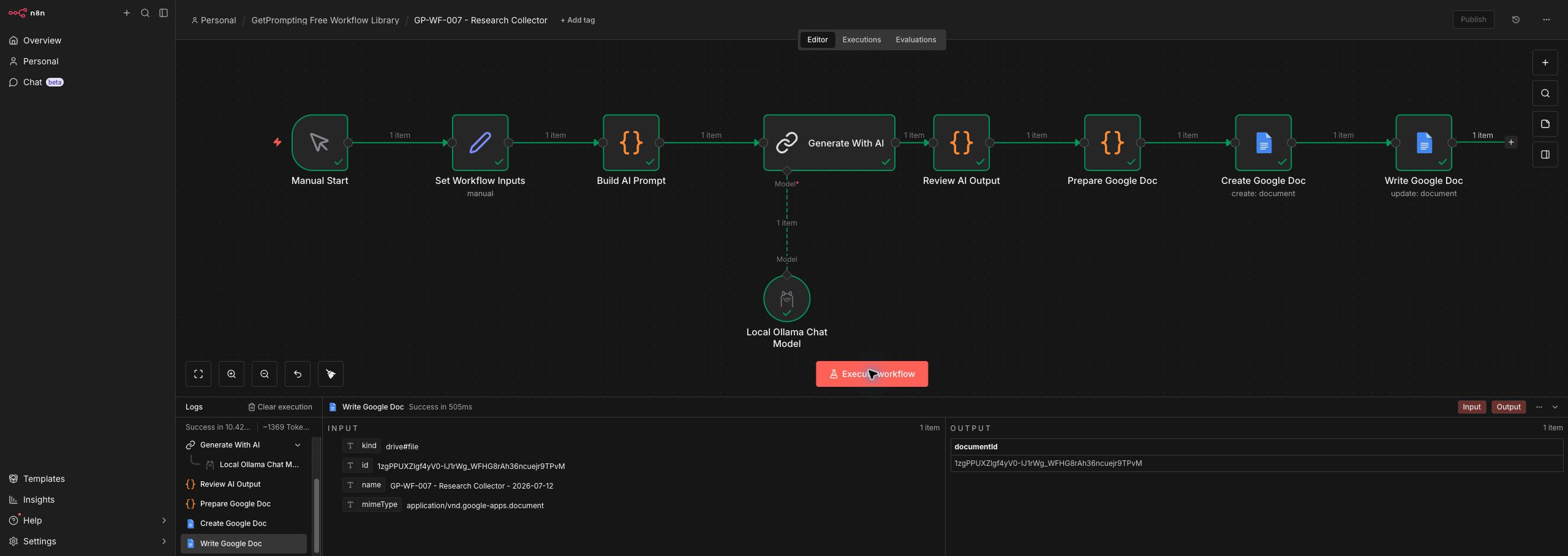
Task: Collapse the logs panel with chevron
Action: coord(1555,407)
